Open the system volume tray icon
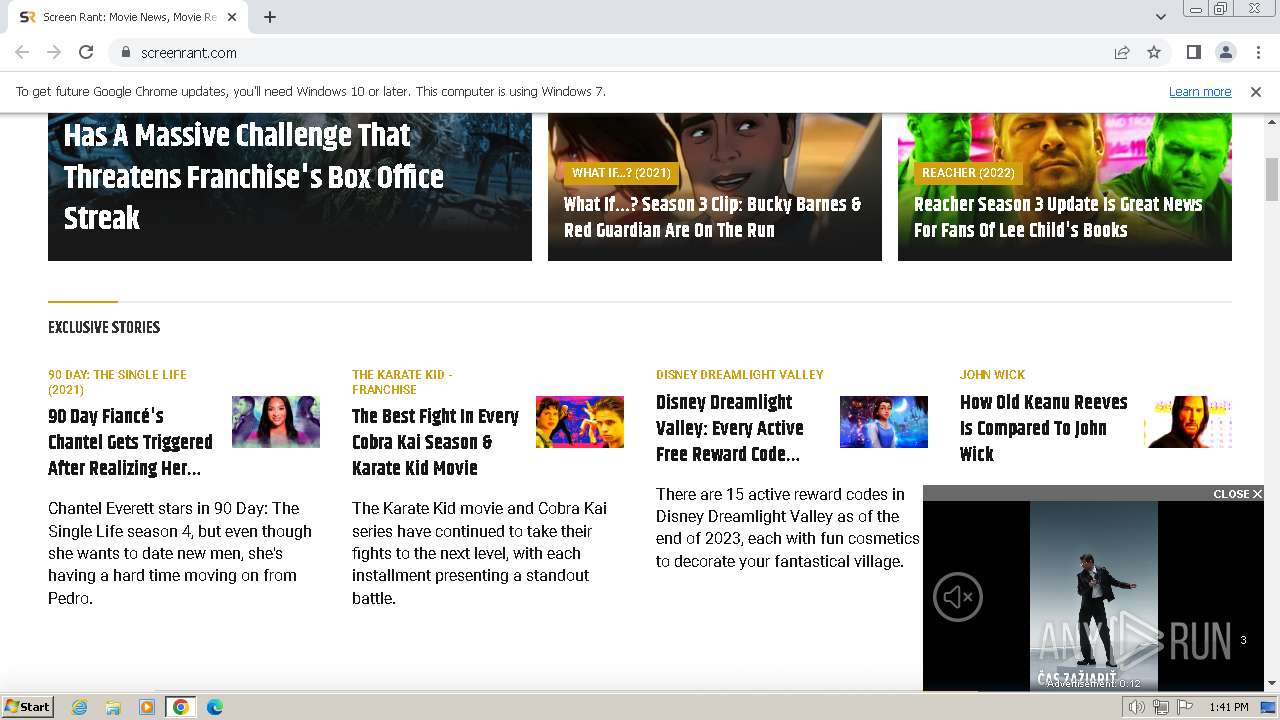Screen dimensions: 1280x720 (1136, 707)
